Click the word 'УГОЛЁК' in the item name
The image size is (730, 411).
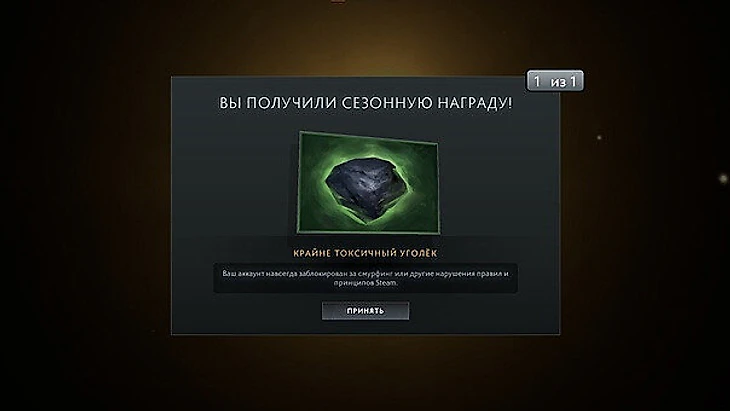point(413,253)
